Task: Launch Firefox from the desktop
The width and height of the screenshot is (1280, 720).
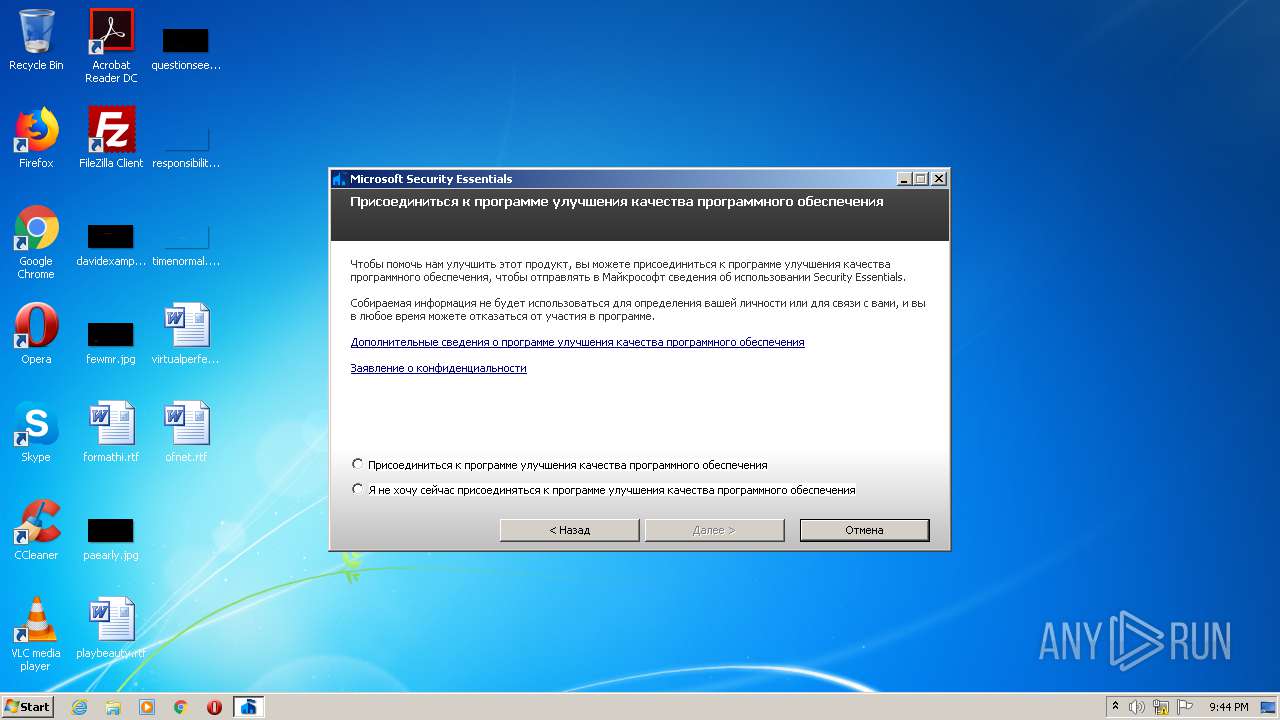Action: coord(36,138)
